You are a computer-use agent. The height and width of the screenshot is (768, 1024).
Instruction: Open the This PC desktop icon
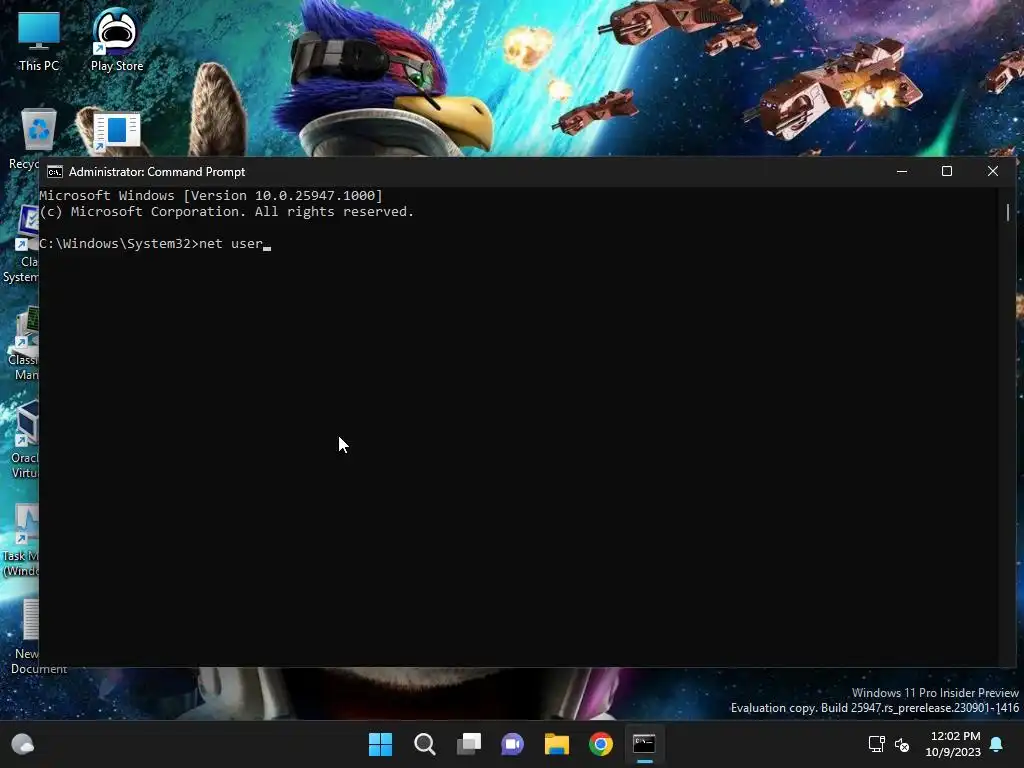point(39,40)
